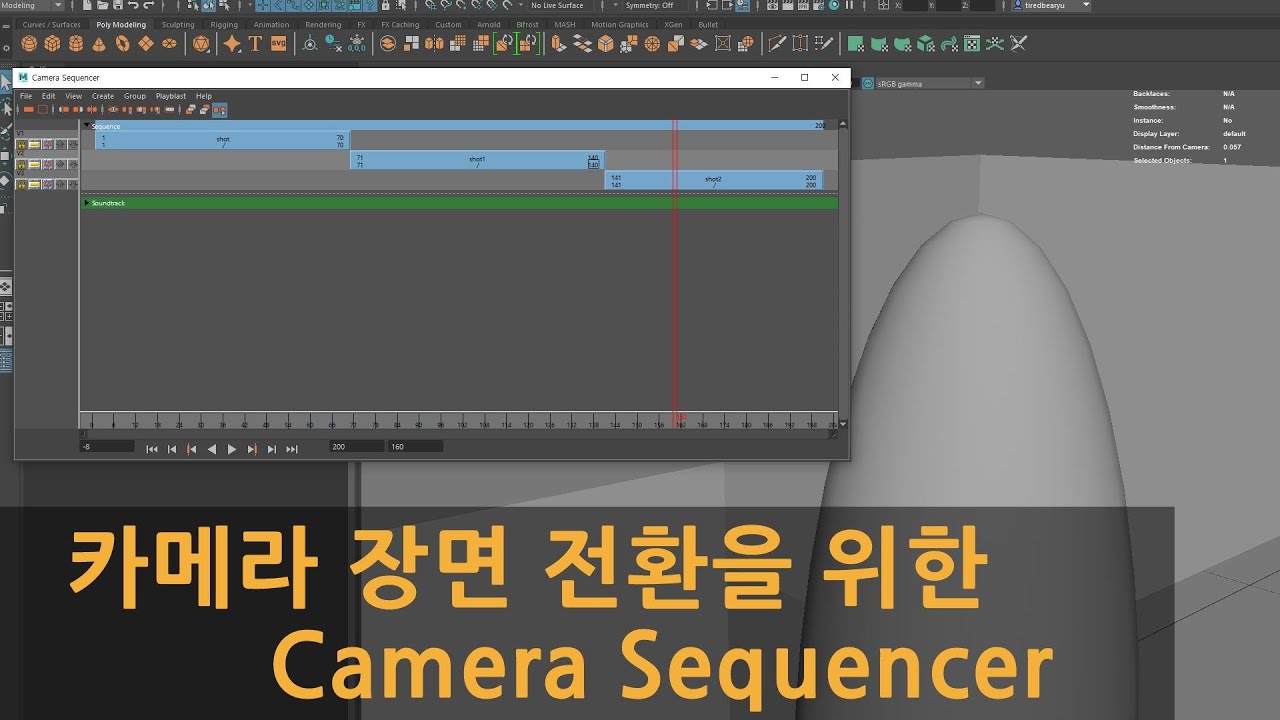
Task: Click the Redo arrow in status line
Action: (148, 5)
